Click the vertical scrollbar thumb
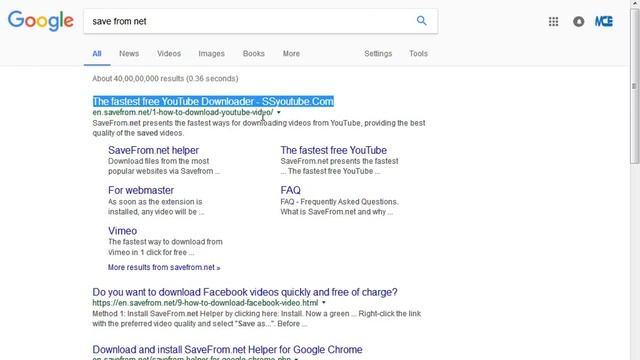This screenshot has height=360, width=640. pos(634,86)
